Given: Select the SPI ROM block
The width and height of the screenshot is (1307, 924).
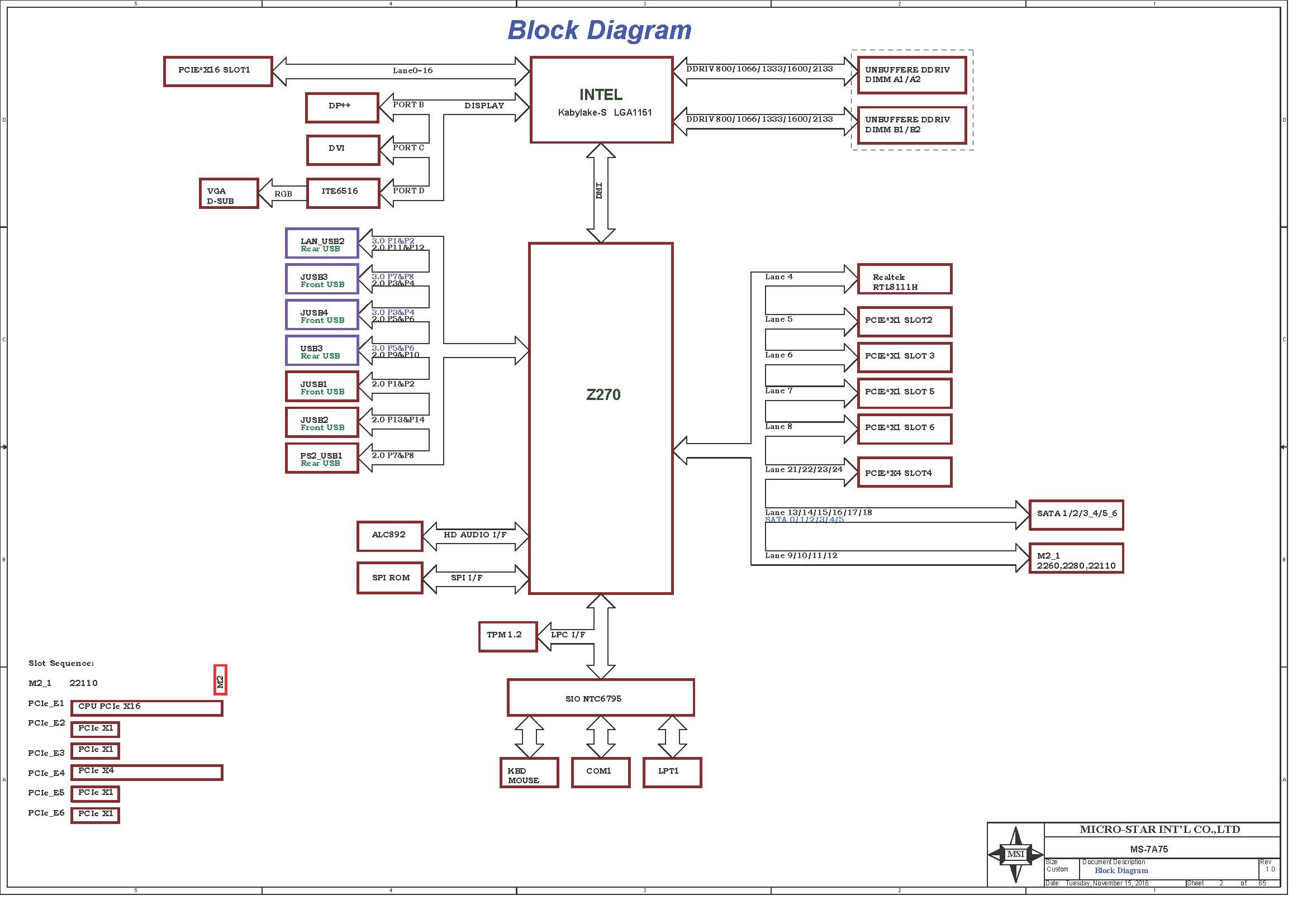Looking at the screenshot, I should tap(390, 578).
